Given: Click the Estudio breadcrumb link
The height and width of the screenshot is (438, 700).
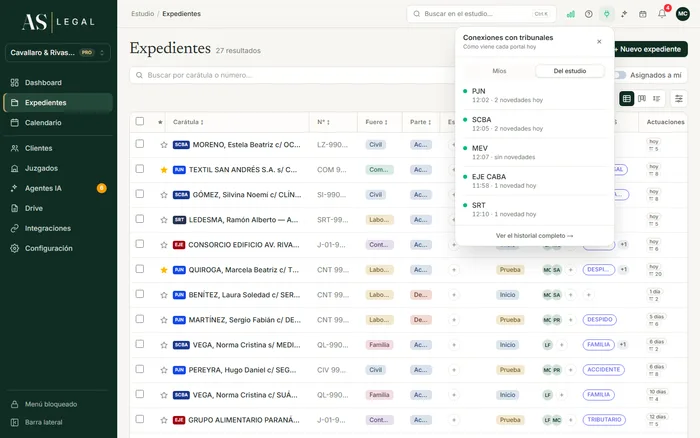Looking at the screenshot, I should (142, 14).
